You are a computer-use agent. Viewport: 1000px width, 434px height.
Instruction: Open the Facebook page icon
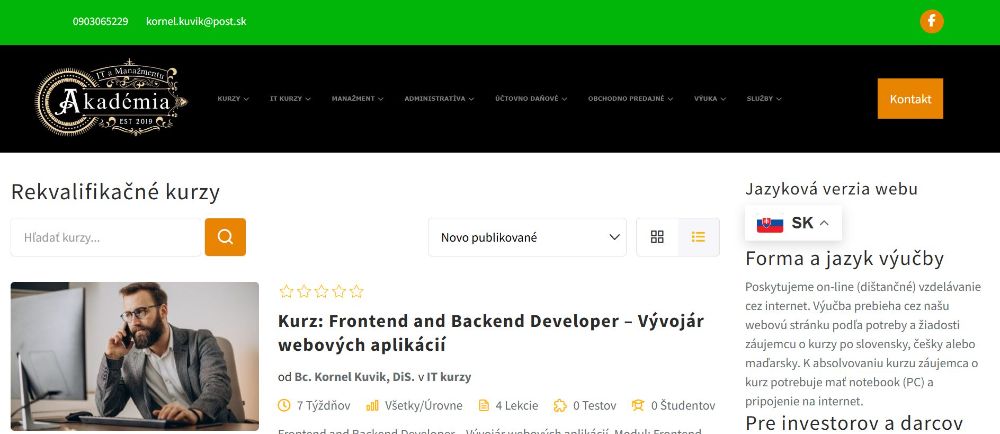(931, 21)
